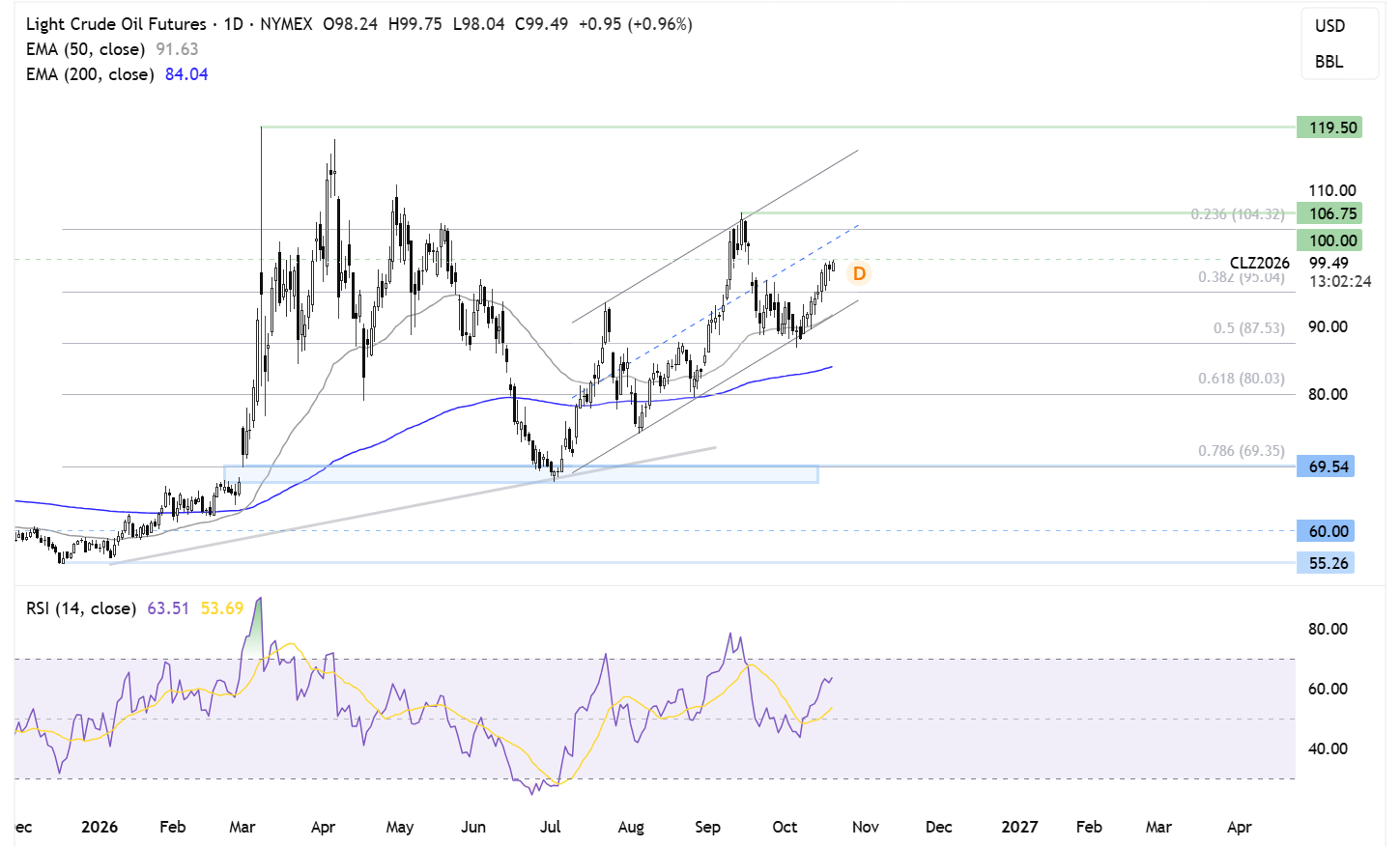Click the 119.50 green price label
The image size is (1400, 847).
tap(1329, 127)
